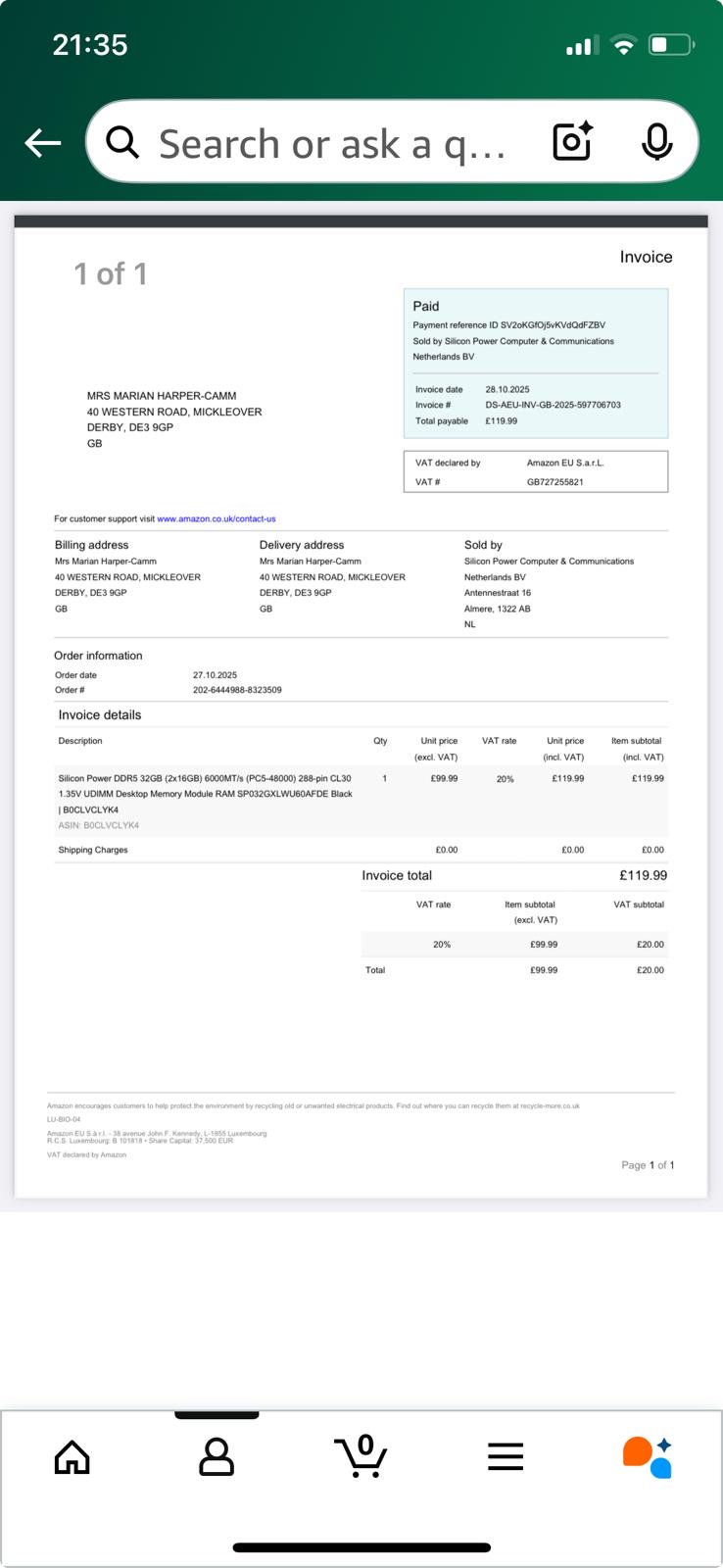Focus the 'Search or ask a question' field
This screenshot has height=1568, width=723.
(333, 144)
